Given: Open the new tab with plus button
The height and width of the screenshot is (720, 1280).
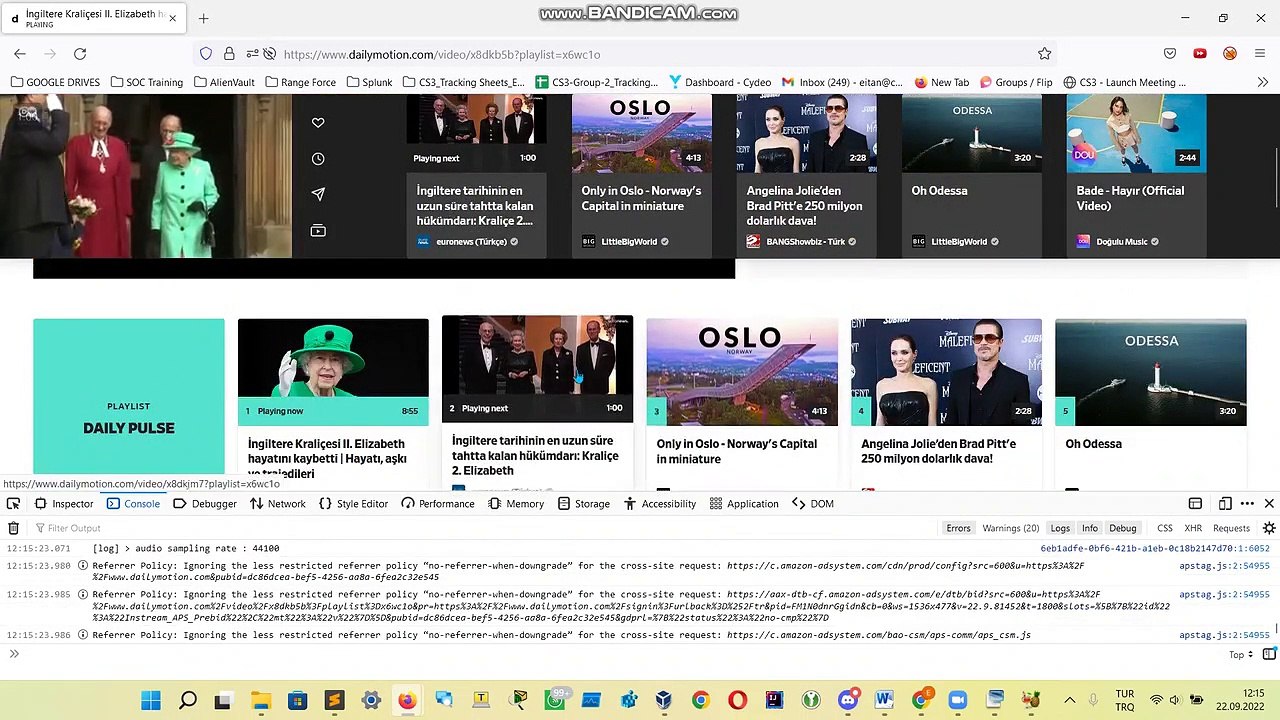Looking at the screenshot, I should click(203, 18).
